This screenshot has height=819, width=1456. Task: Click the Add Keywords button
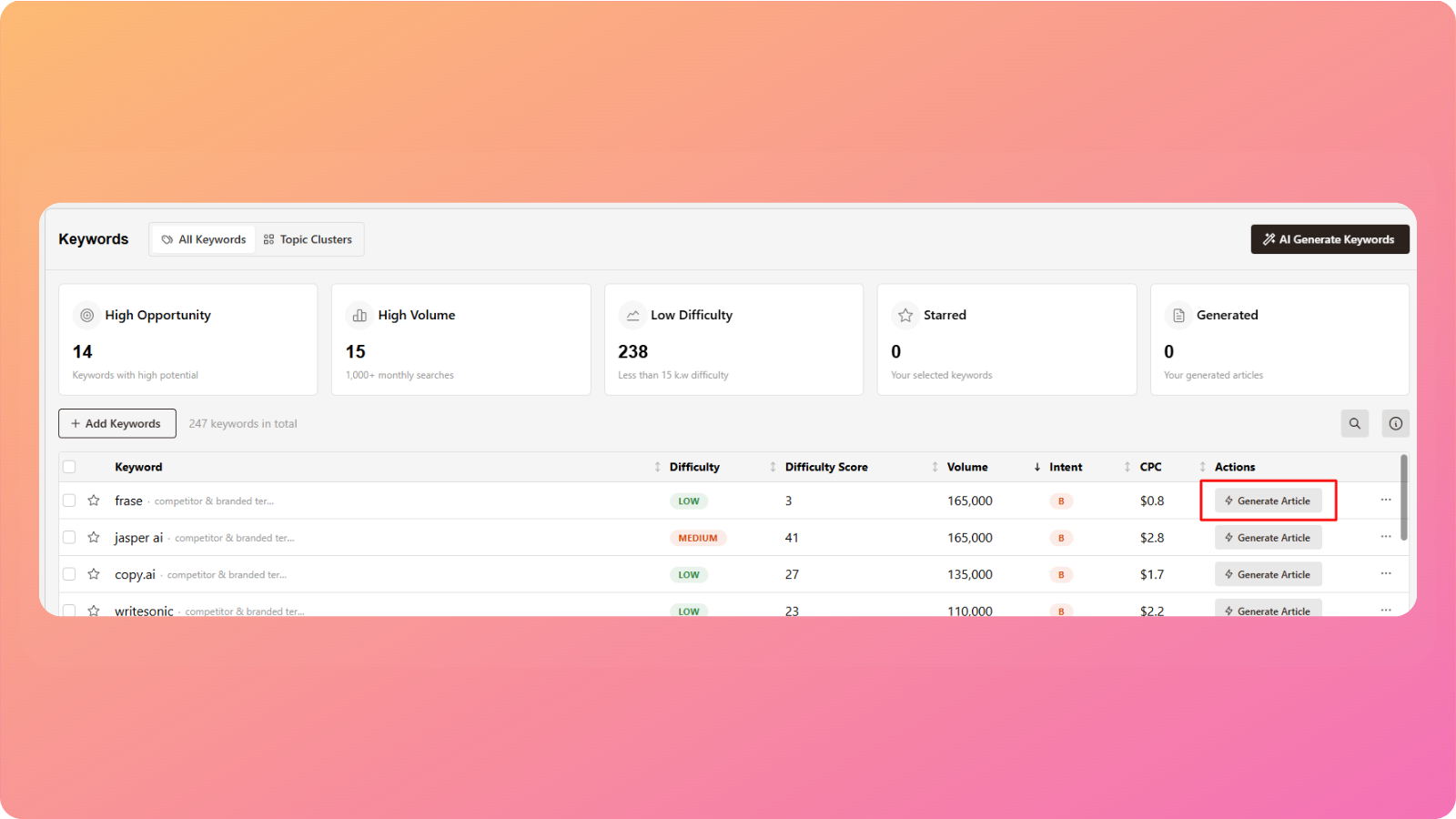click(117, 423)
